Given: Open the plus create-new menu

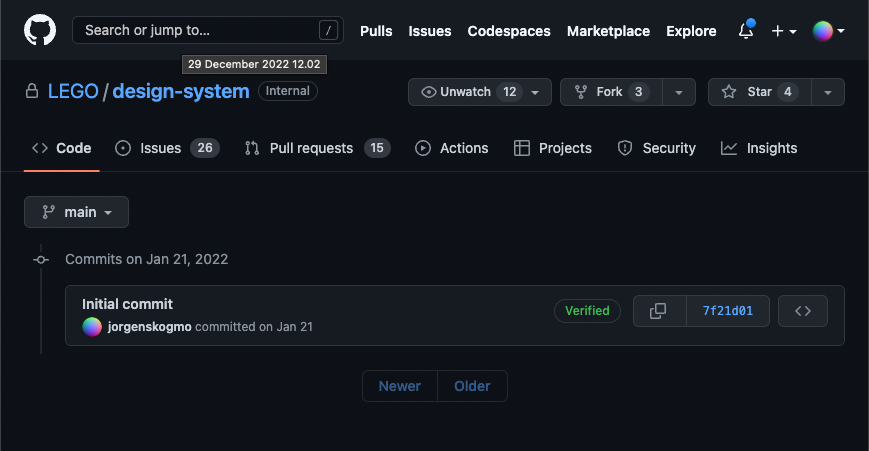Looking at the screenshot, I should point(784,31).
